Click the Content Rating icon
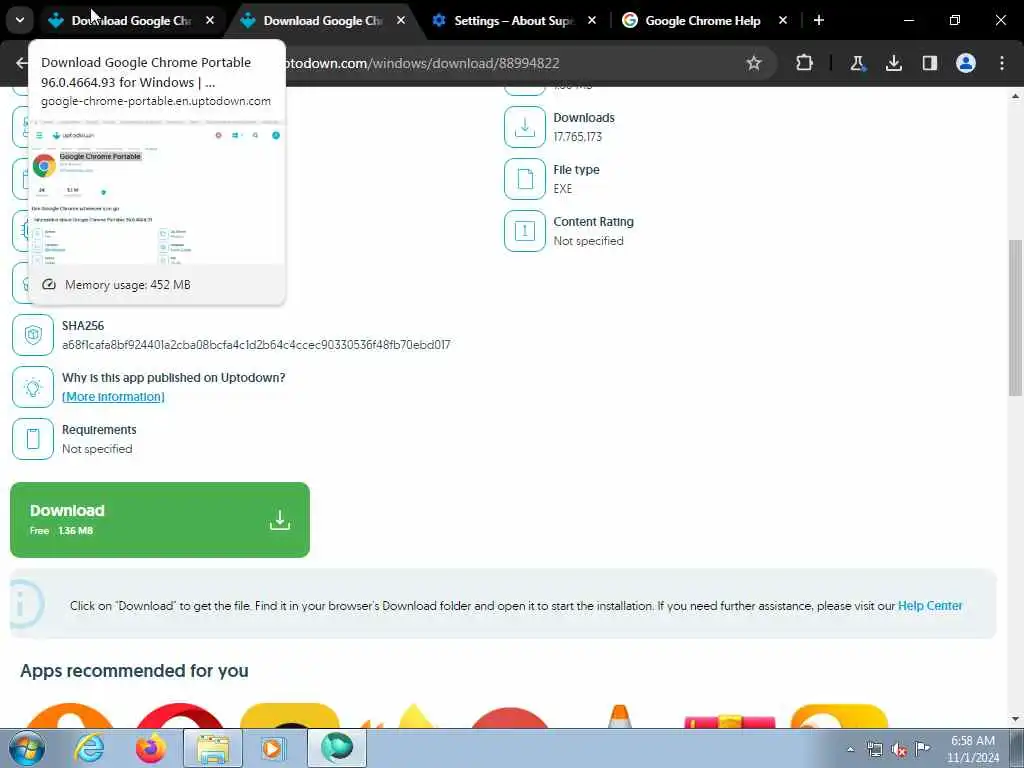The height and width of the screenshot is (768, 1024). [525, 231]
